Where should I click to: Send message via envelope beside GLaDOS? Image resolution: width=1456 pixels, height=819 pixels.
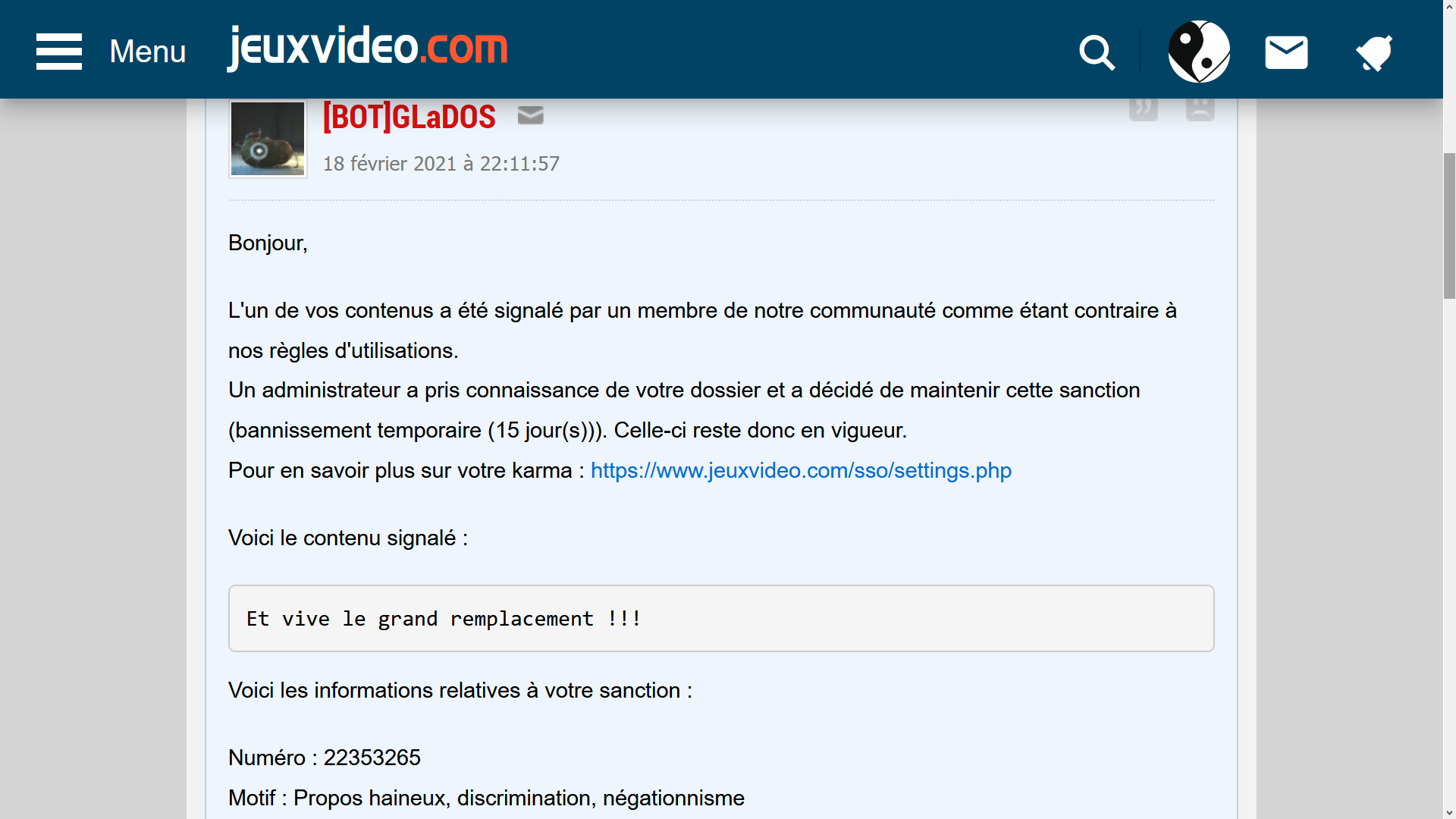coord(530,115)
